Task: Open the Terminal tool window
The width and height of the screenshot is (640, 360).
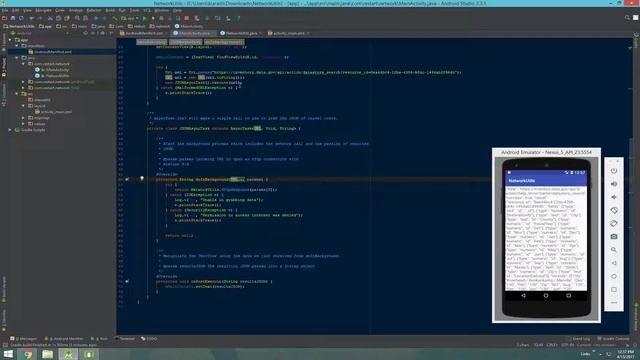Action: tap(124, 339)
